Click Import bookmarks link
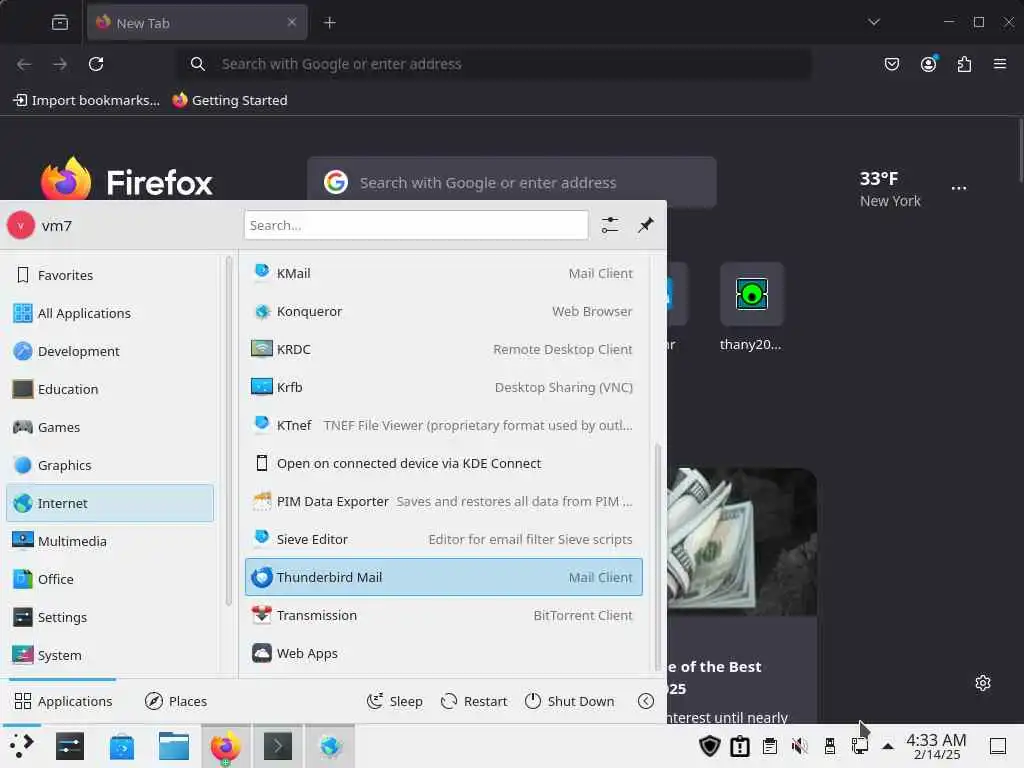This screenshot has width=1024, height=768. click(86, 100)
